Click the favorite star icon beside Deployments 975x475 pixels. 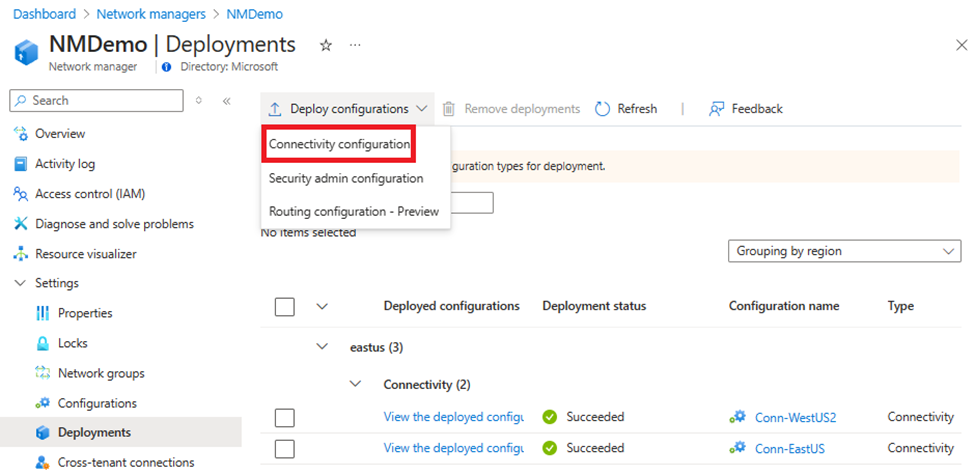(325, 45)
